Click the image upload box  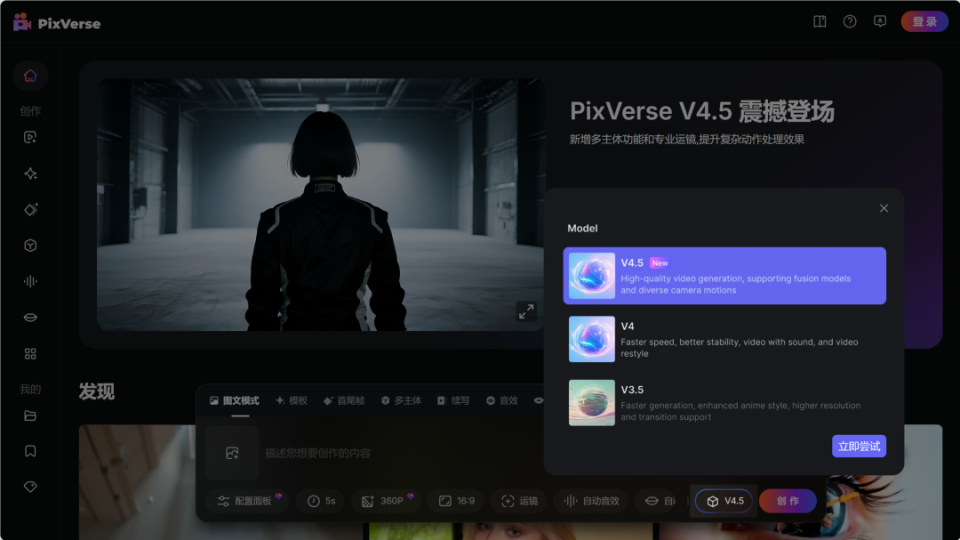click(232, 453)
